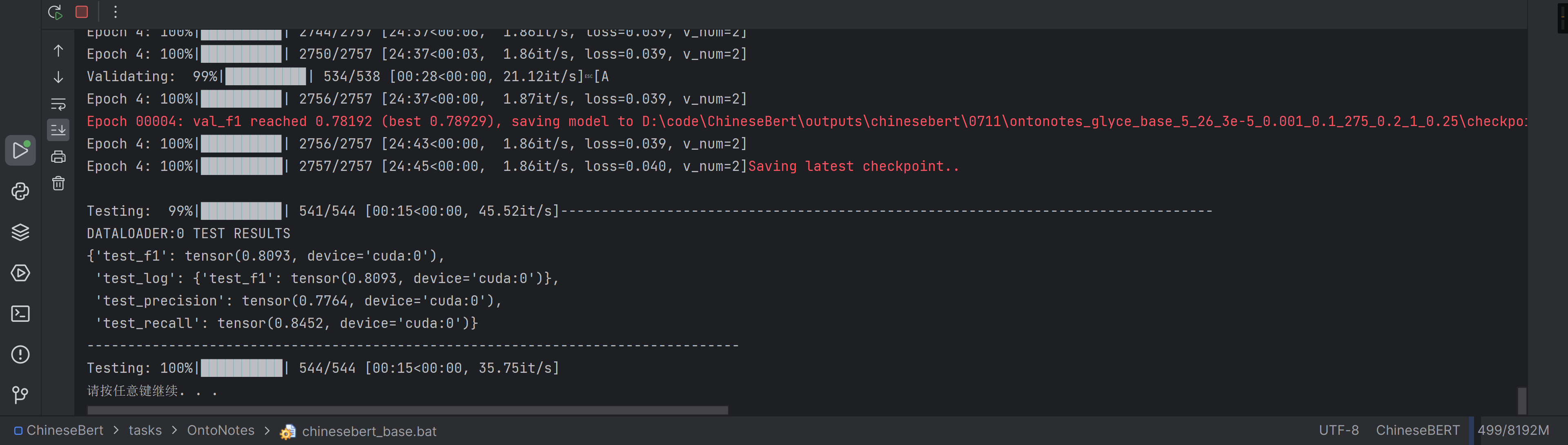Click Testing 544/544 progress line
Viewport: 1568px width, 445px height.
(x=323, y=368)
